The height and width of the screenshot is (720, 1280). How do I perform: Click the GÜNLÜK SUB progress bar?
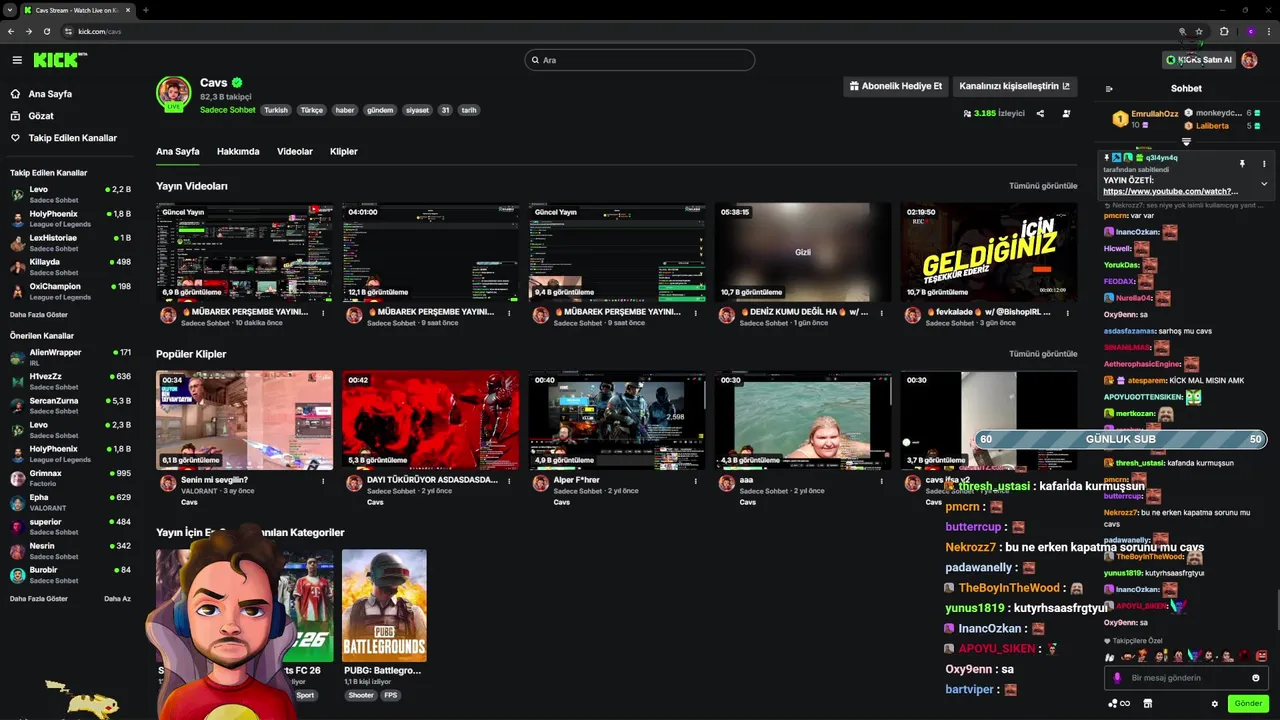[1120, 439]
